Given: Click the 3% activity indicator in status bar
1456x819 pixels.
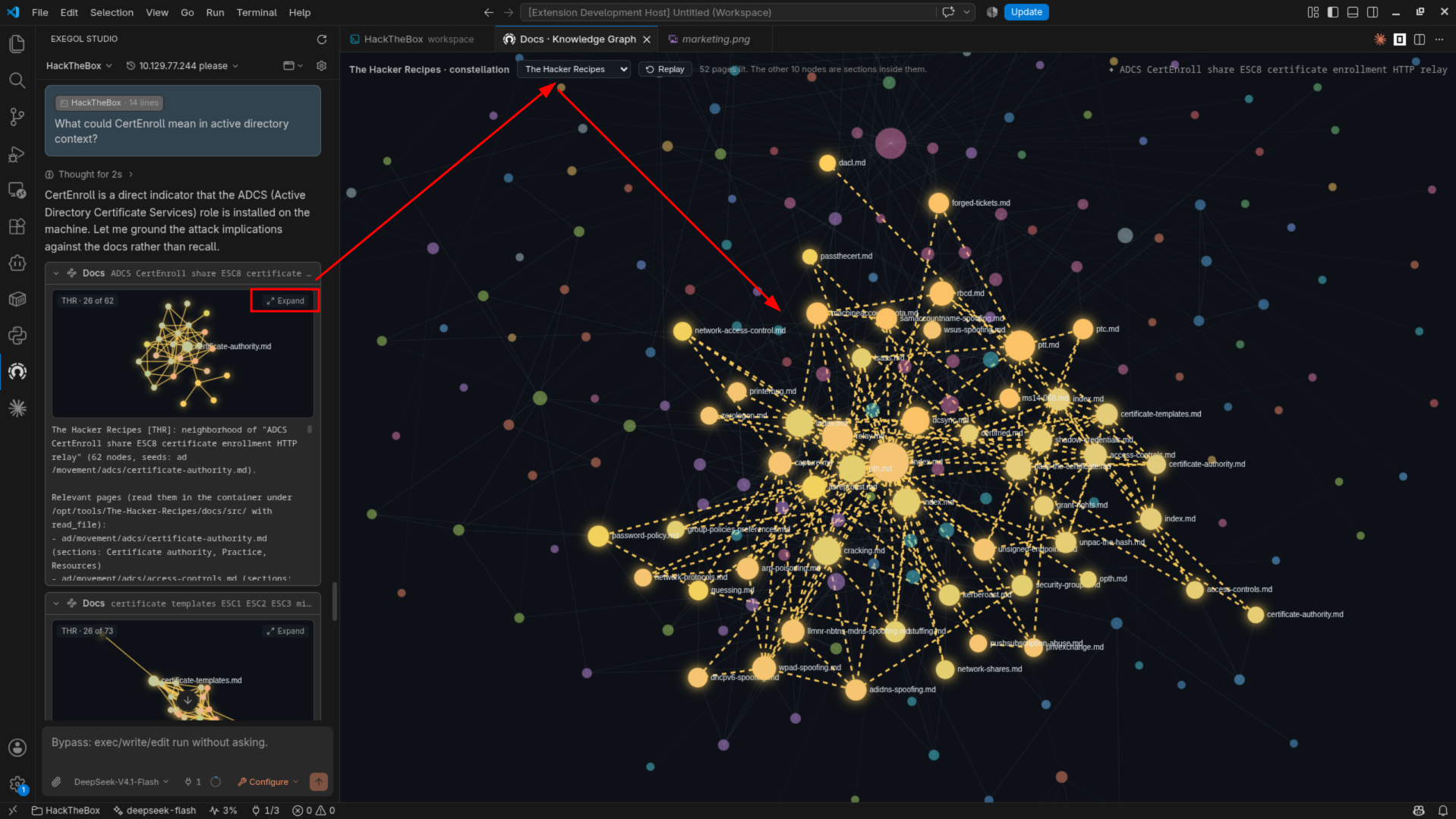Looking at the screenshot, I should (223, 811).
